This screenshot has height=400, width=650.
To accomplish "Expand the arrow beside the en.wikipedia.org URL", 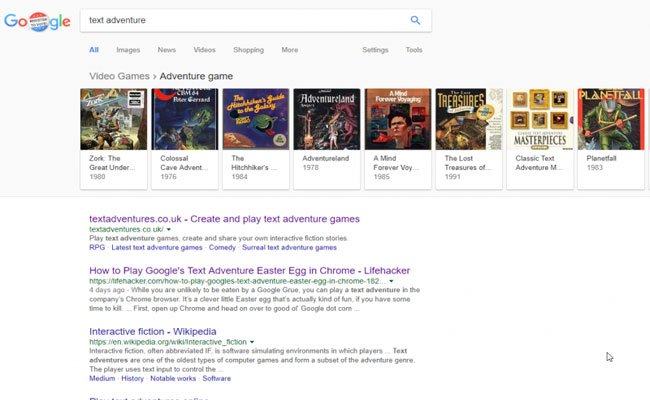I will click(252, 342).
